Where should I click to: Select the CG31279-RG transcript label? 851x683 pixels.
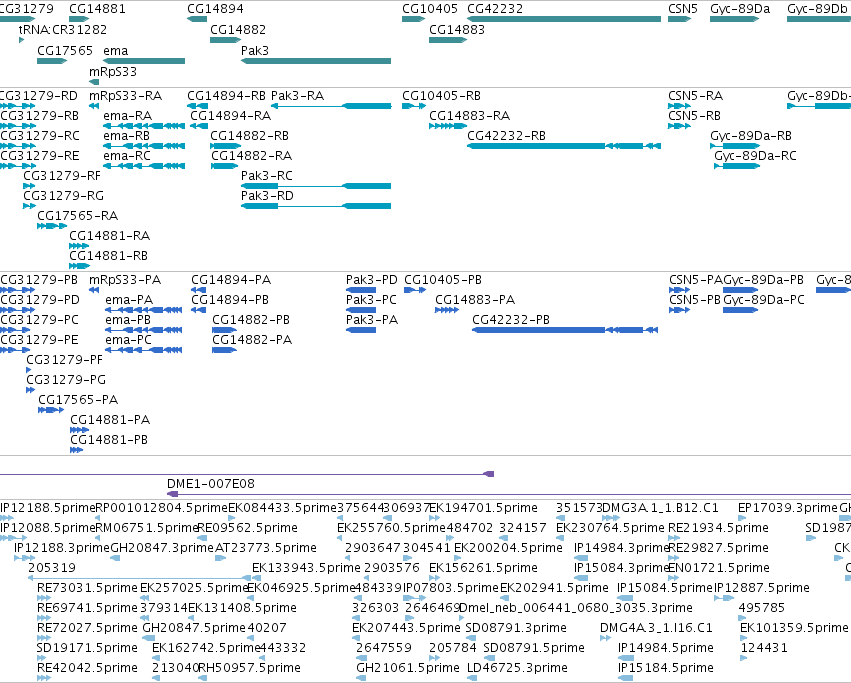coord(63,195)
